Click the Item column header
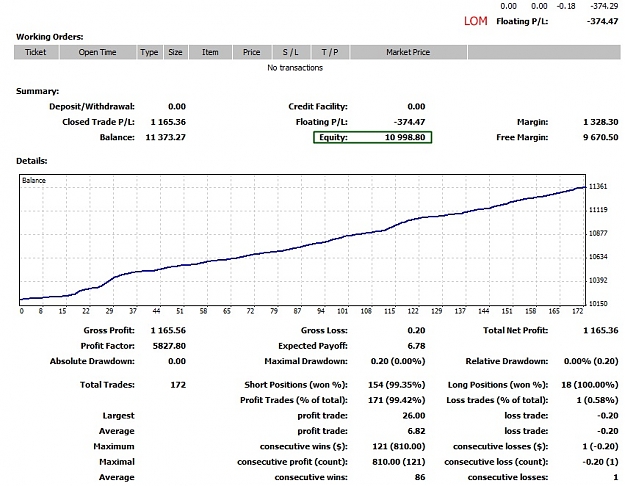Image resolution: width=625 pixels, height=486 pixels. coord(210,52)
